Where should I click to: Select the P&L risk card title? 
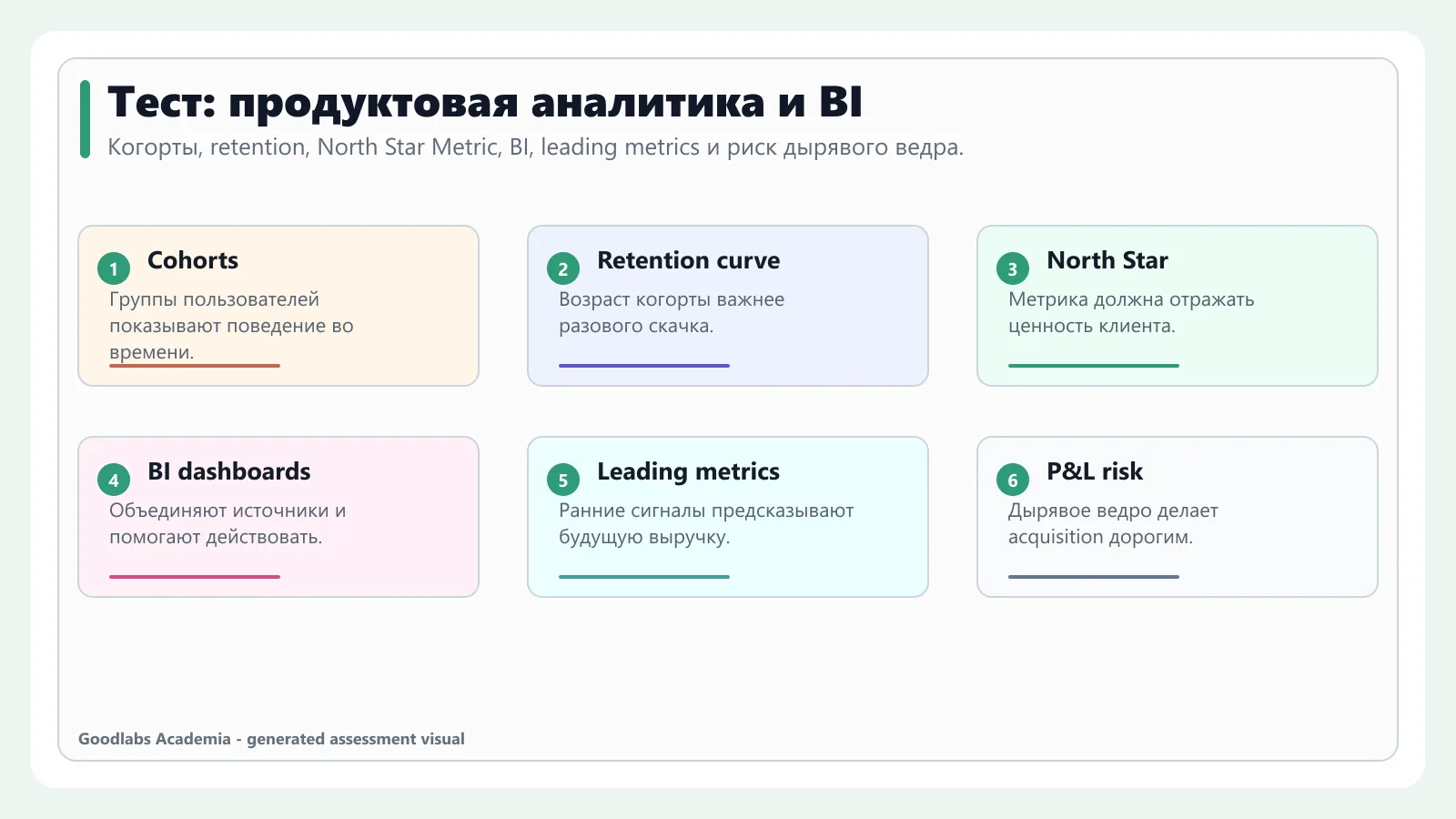coord(1095,471)
